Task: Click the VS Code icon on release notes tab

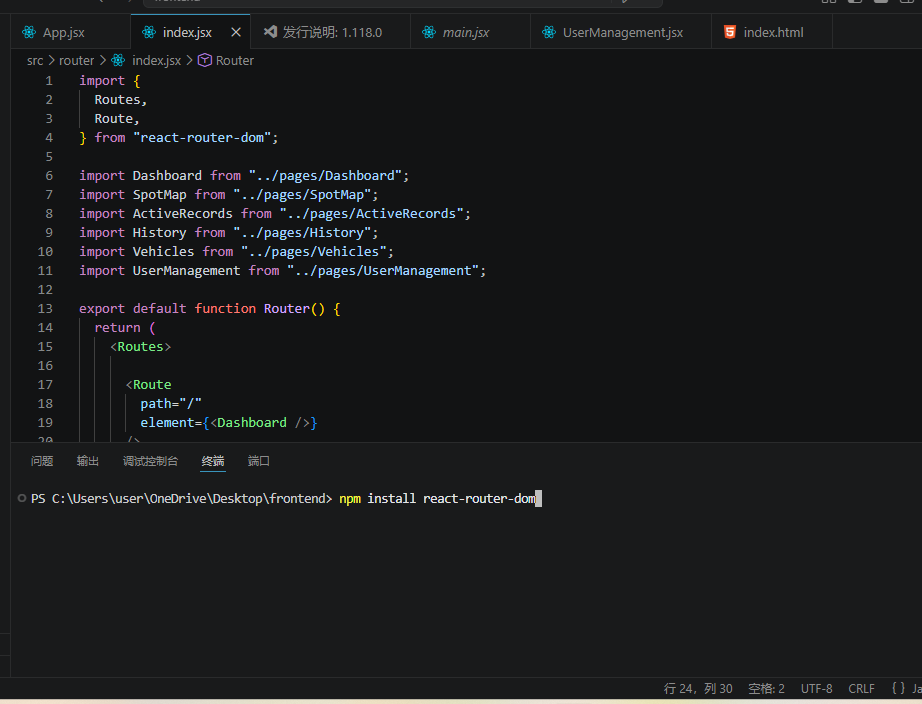Action: point(269,33)
